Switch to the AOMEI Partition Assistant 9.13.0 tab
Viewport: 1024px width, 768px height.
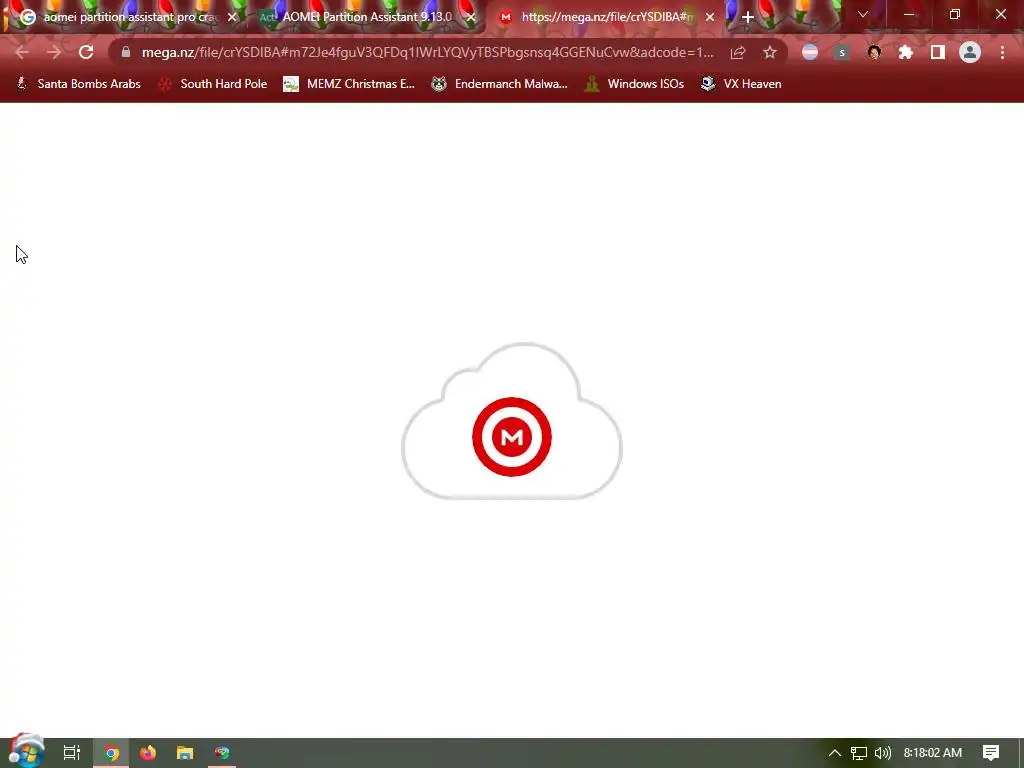tap(366, 18)
